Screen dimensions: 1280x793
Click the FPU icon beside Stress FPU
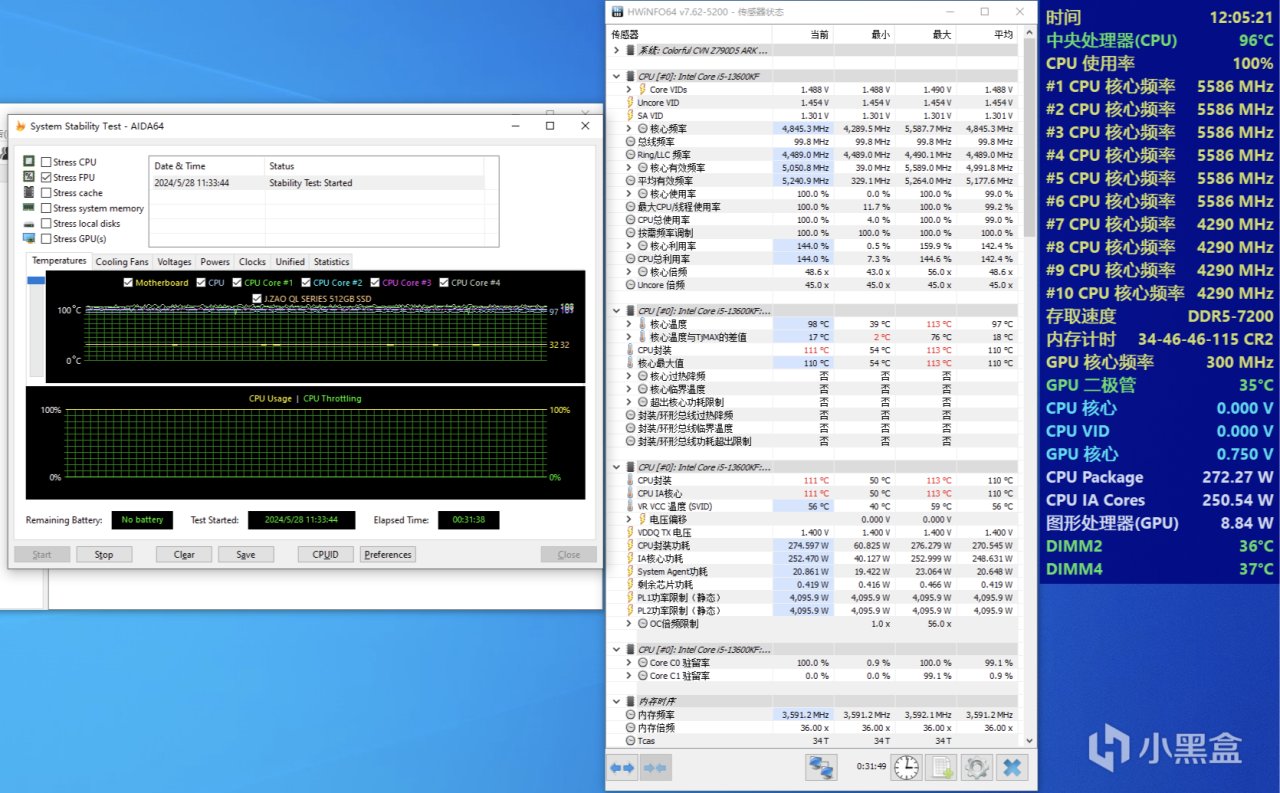point(30,177)
